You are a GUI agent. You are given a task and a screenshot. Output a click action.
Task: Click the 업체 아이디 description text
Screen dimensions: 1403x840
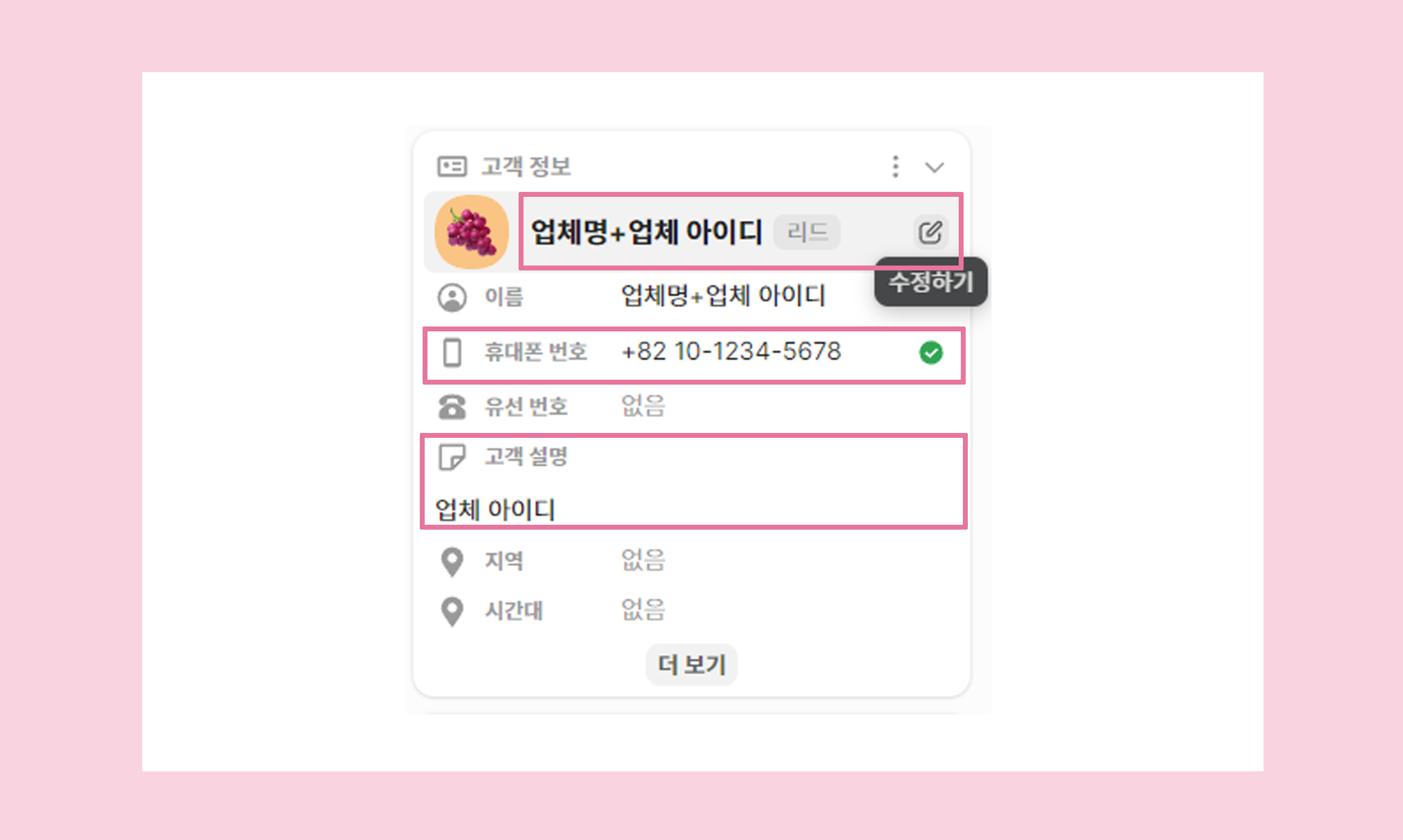tap(495, 509)
